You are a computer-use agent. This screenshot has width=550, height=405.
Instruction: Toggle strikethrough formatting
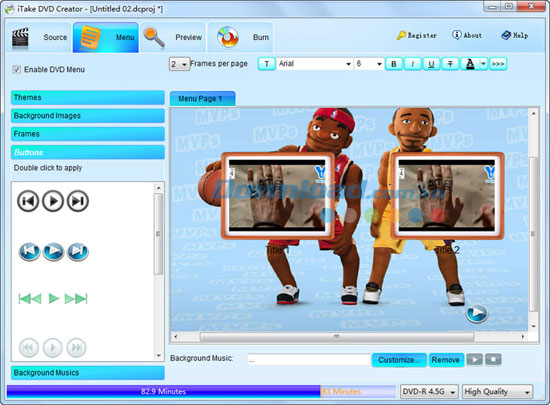[x=450, y=64]
